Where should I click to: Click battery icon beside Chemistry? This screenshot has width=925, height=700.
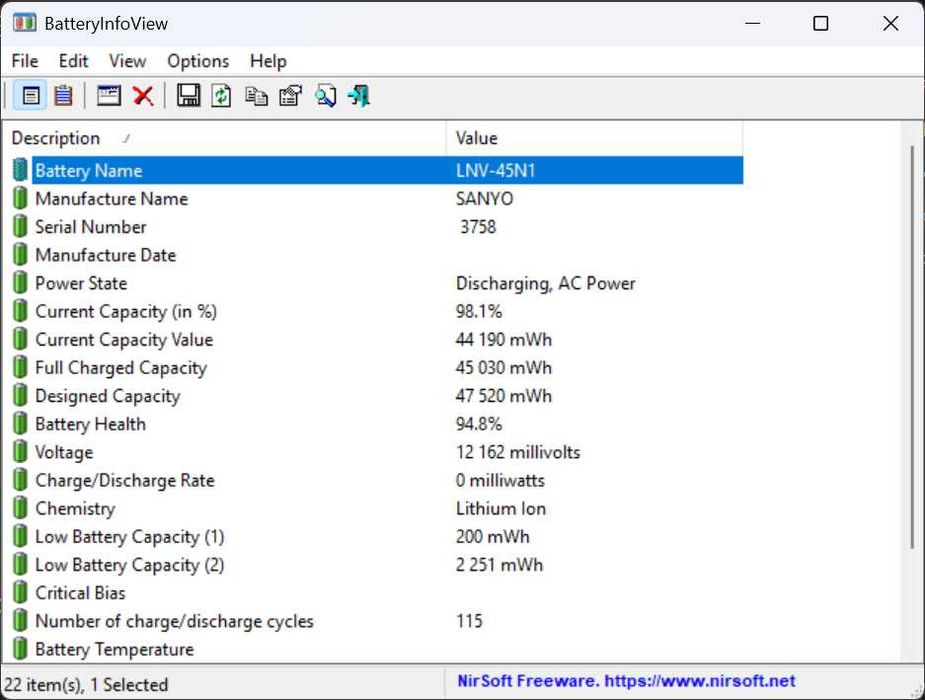20,508
